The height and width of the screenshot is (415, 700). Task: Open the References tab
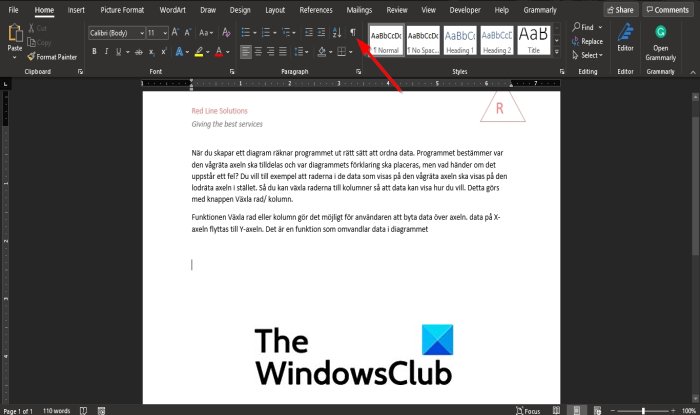click(316, 10)
